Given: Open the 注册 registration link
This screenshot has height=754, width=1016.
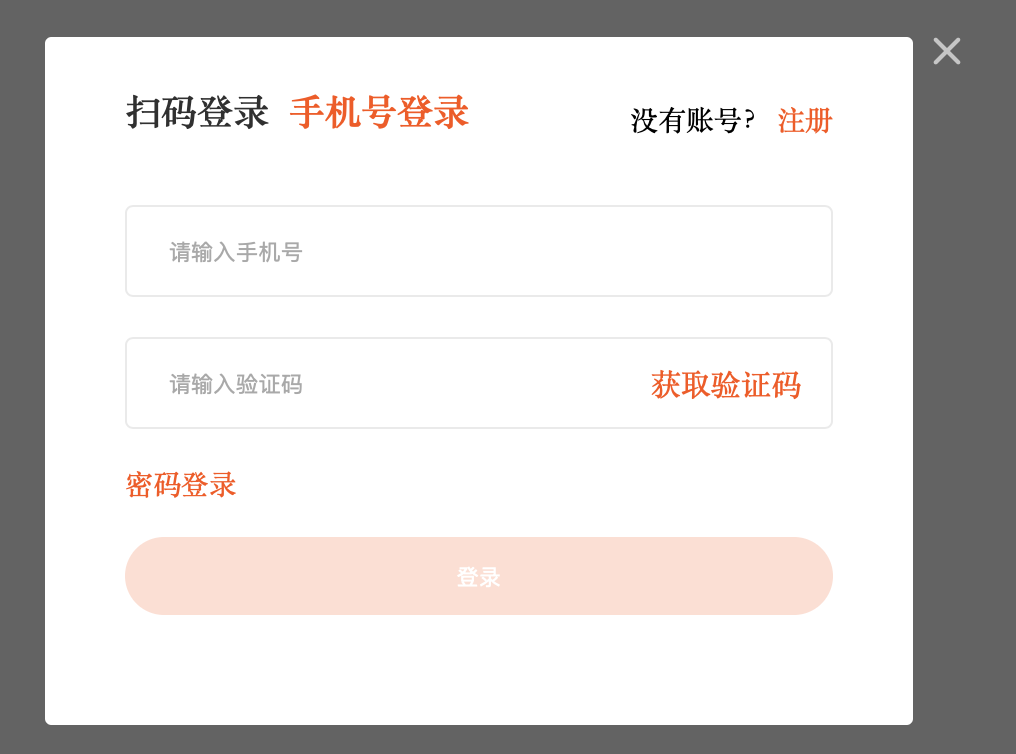Looking at the screenshot, I should tap(805, 121).
